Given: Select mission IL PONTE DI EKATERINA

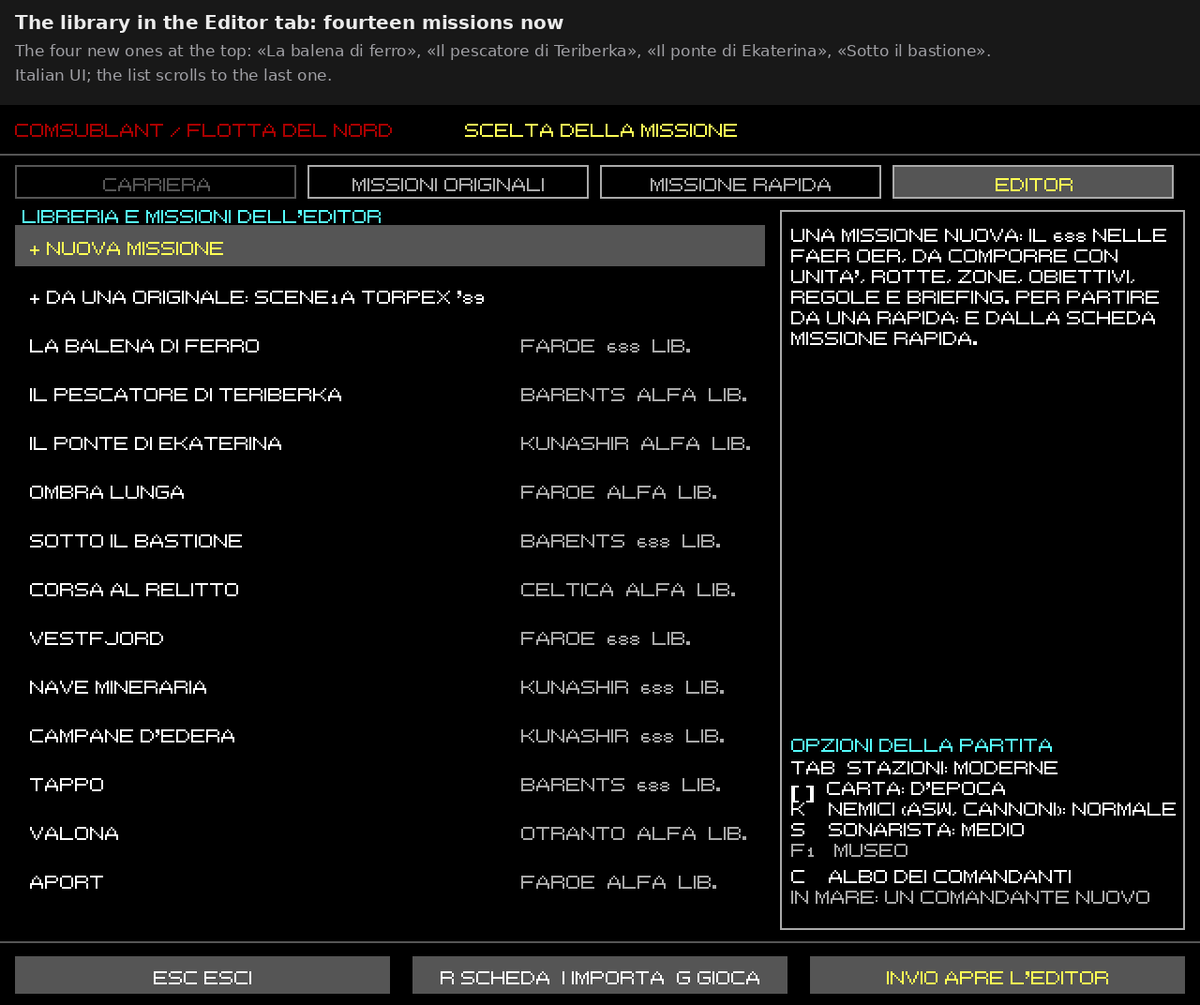Looking at the screenshot, I should coord(390,443).
